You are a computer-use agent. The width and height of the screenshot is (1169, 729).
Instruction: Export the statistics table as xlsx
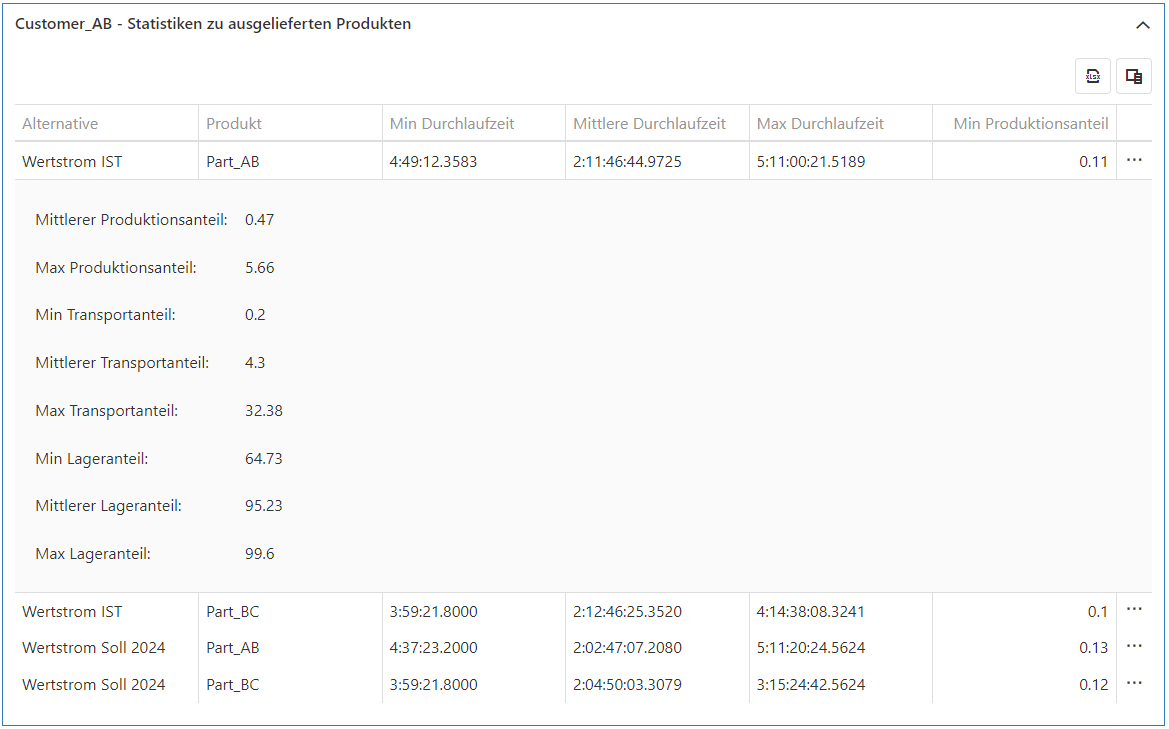(x=1092, y=76)
